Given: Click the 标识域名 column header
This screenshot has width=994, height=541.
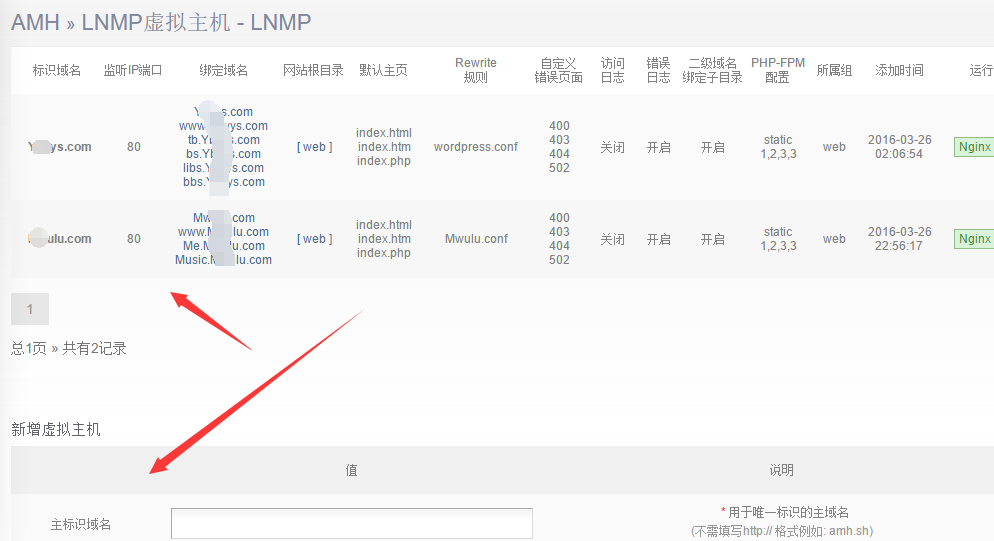Looking at the screenshot, I should (x=57, y=71).
